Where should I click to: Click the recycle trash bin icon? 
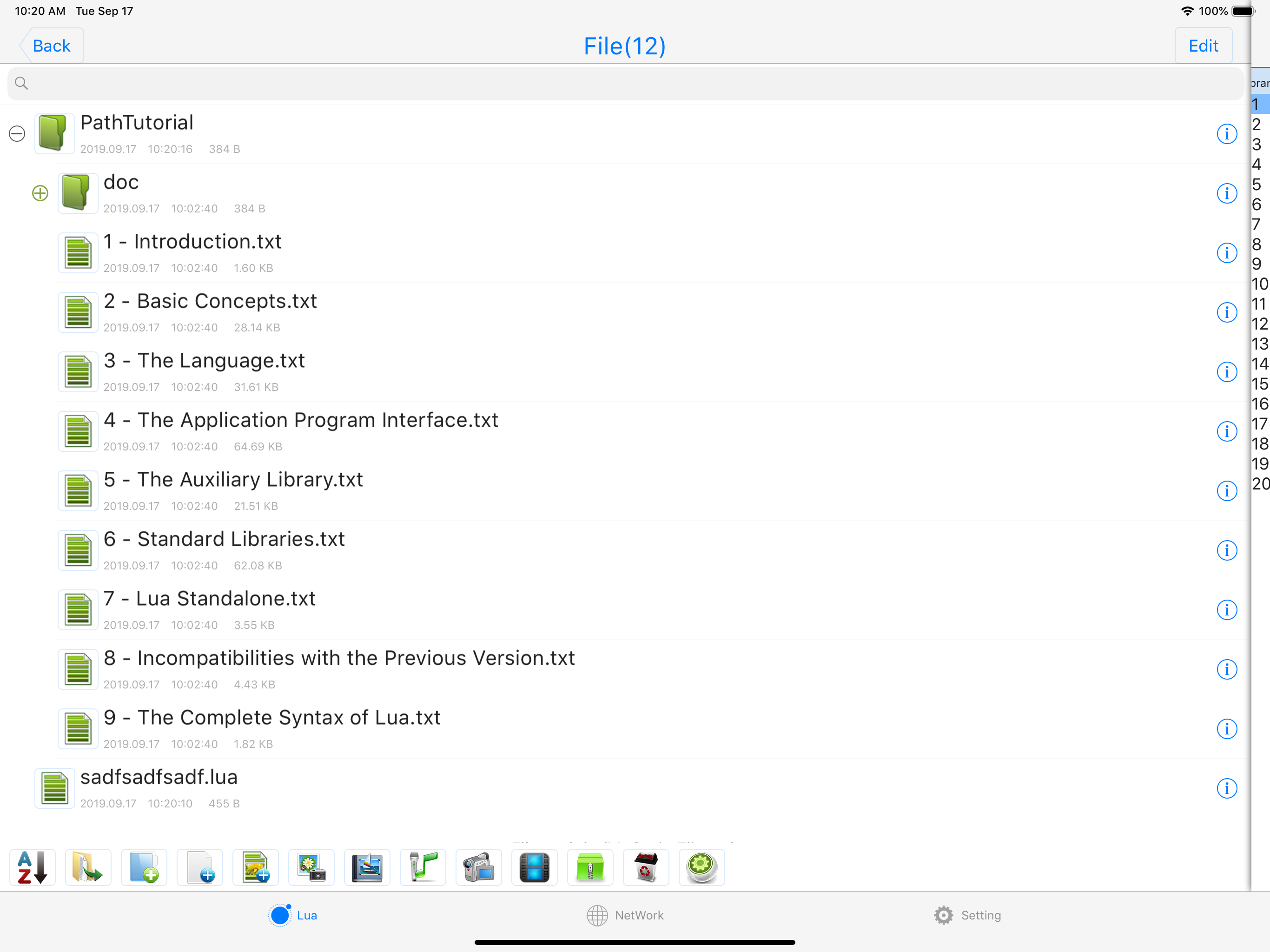click(645, 867)
